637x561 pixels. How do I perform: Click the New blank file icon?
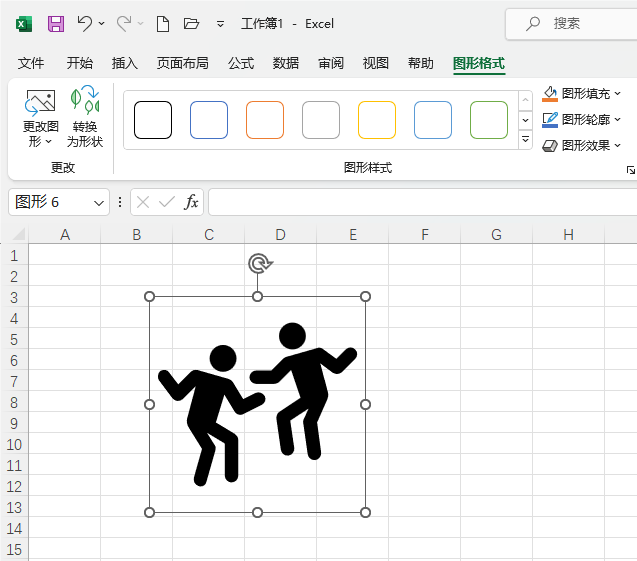point(163,23)
